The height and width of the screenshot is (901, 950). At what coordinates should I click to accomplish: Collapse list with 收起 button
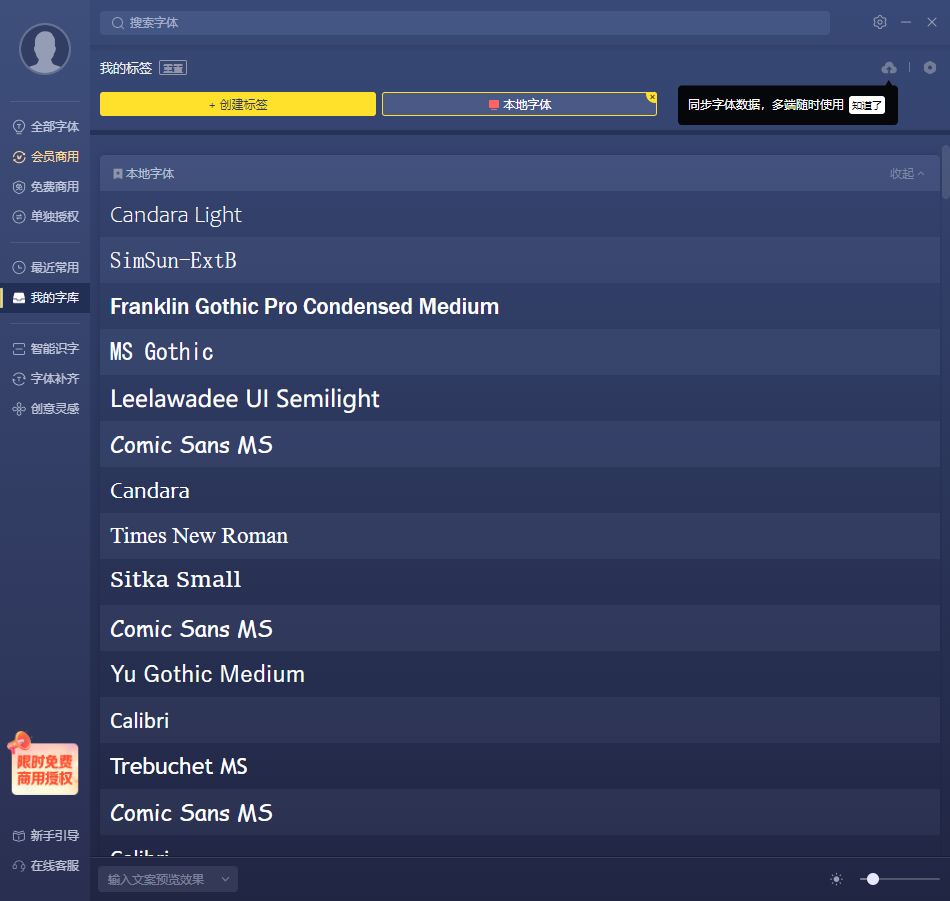coord(907,174)
